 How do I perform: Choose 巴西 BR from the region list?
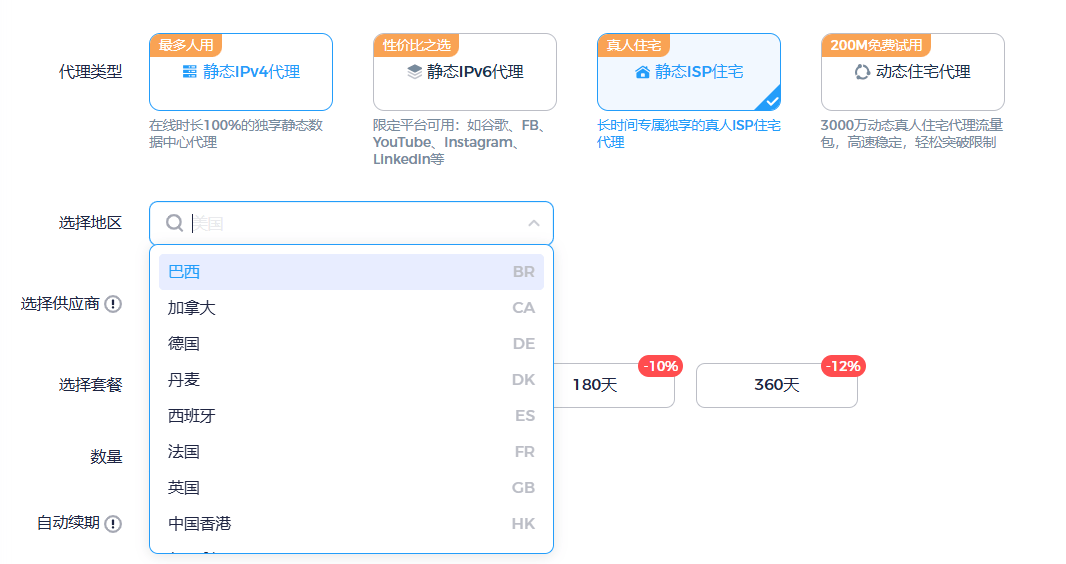click(x=351, y=272)
